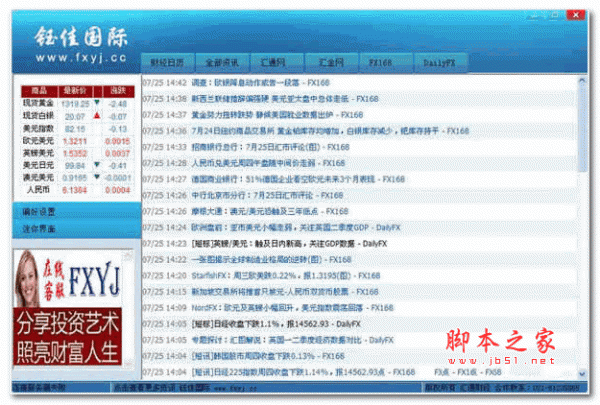600x405 pixels.
Task: Click the red up arrow for 现货白银
Action: coord(97,115)
